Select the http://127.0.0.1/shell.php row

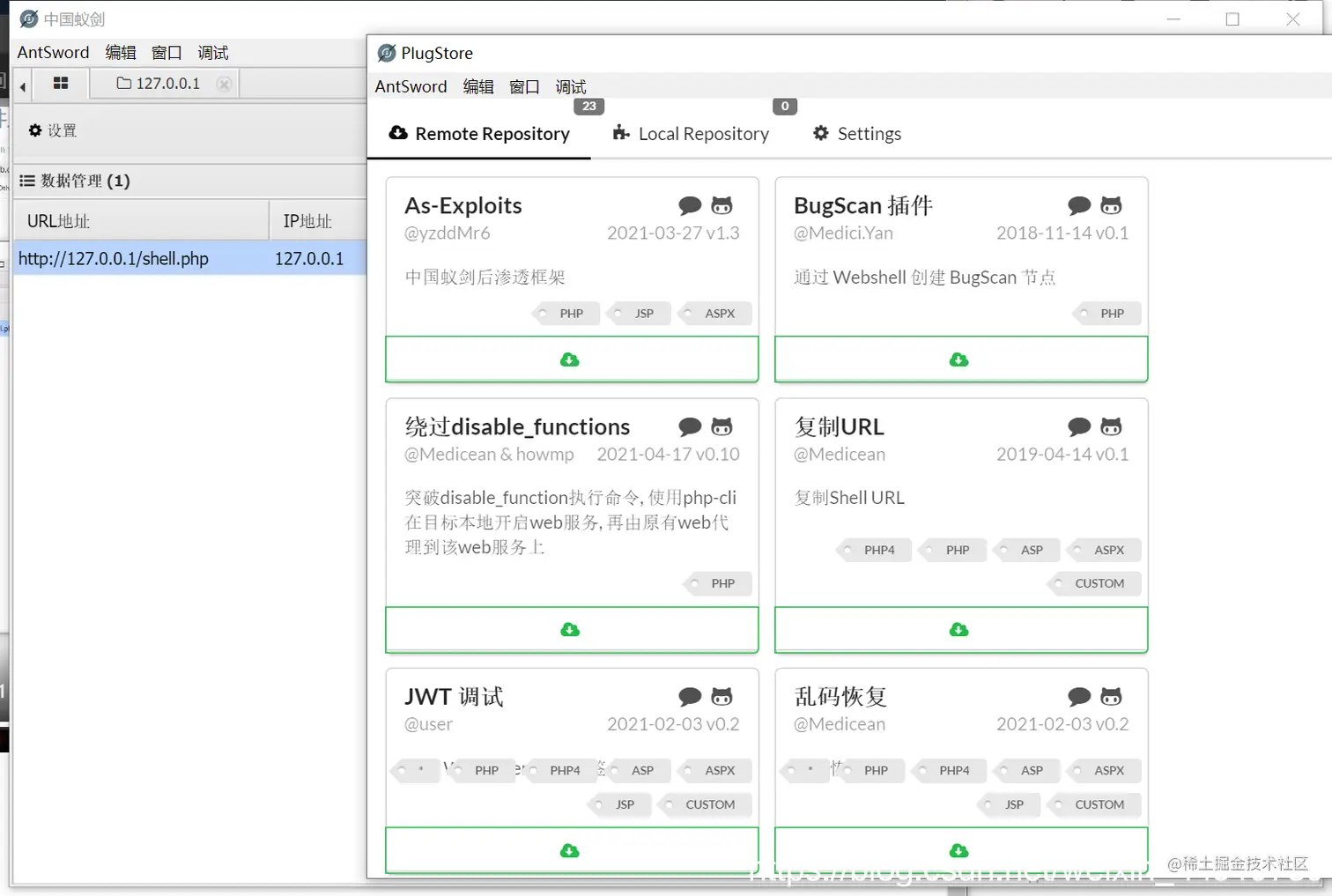[x=189, y=258]
